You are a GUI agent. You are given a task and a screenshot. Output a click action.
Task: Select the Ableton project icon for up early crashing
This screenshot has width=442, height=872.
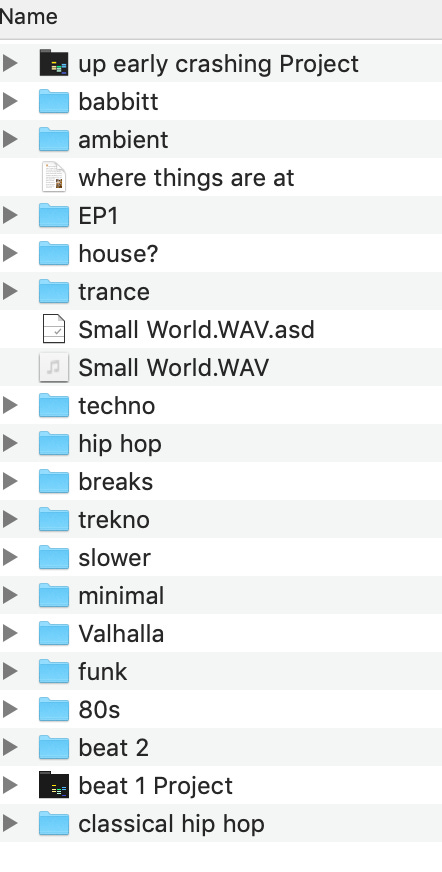click(x=54, y=63)
